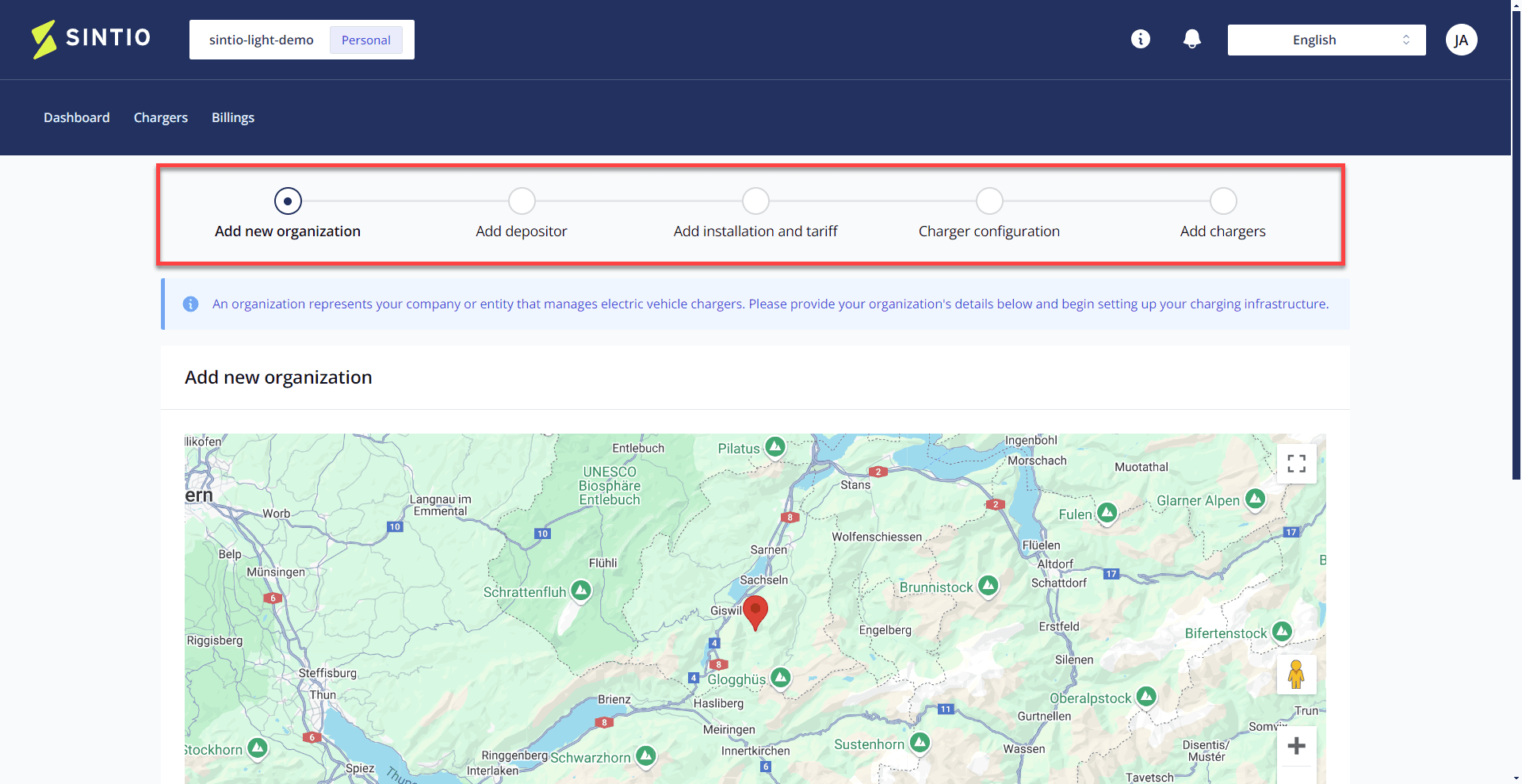
Task: Open the English language dropdown
Action: (x=1326, y=40)
